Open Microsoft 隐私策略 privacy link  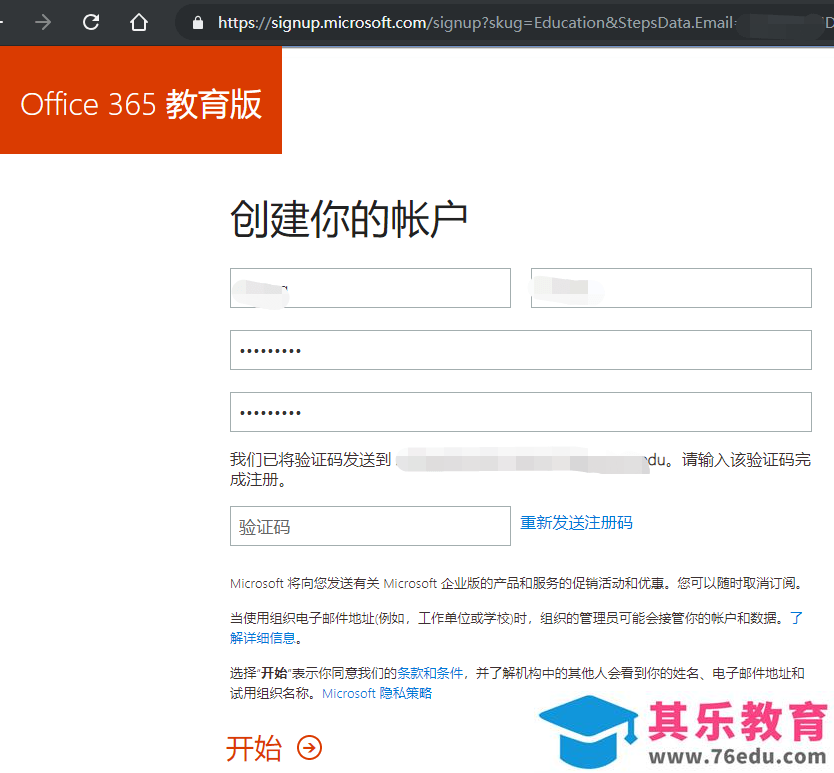pos(377,694)
